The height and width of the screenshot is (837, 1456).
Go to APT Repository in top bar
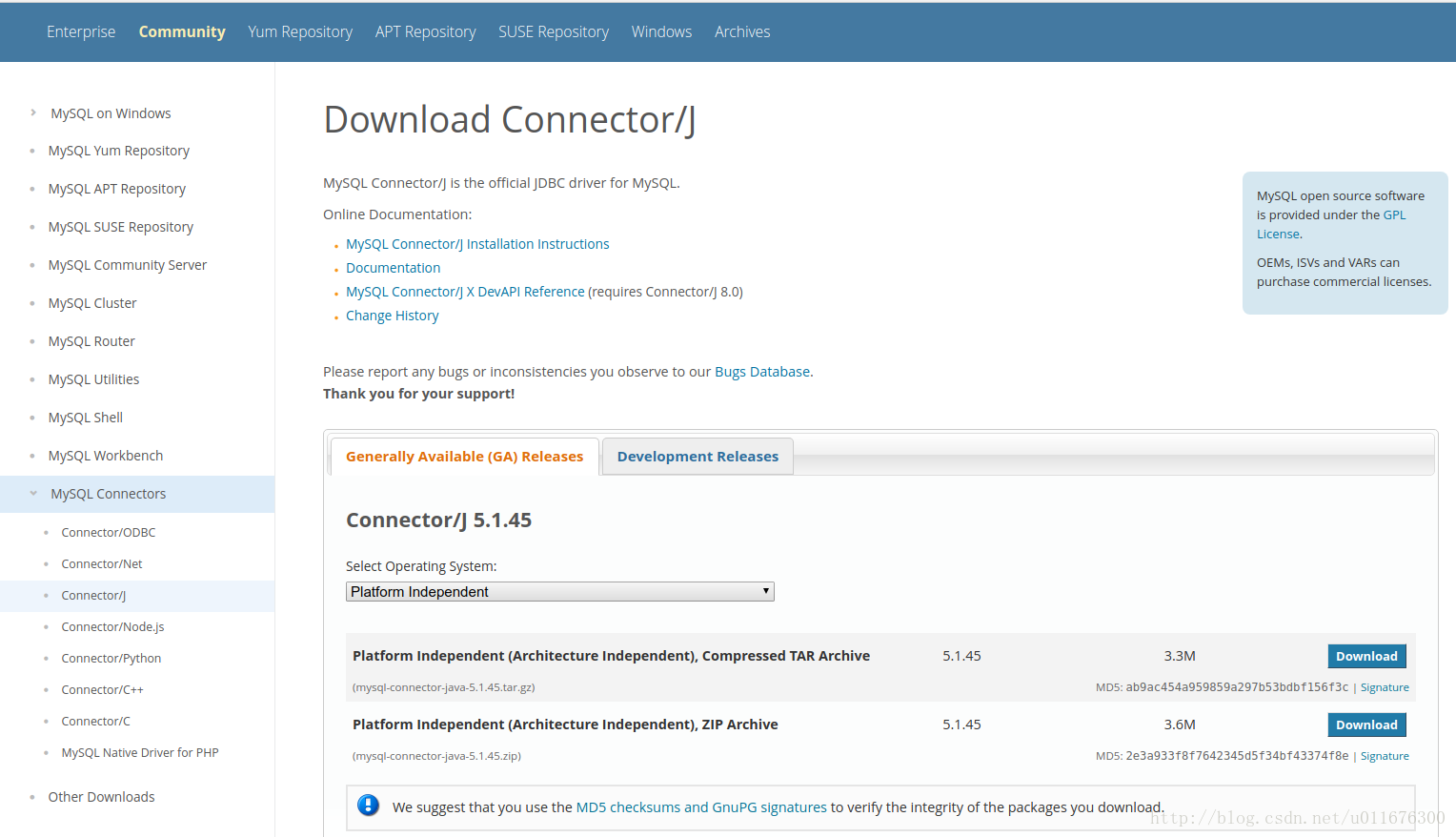(425, 31)
